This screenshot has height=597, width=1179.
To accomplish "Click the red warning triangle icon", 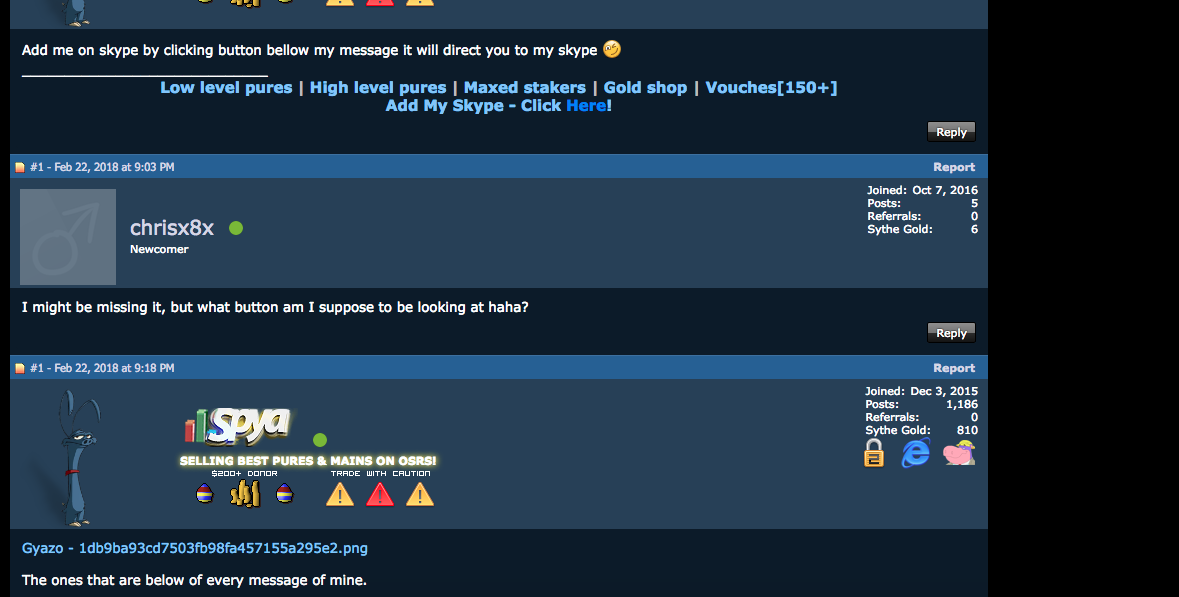I will pyautogui.click(x=380, y=494).
